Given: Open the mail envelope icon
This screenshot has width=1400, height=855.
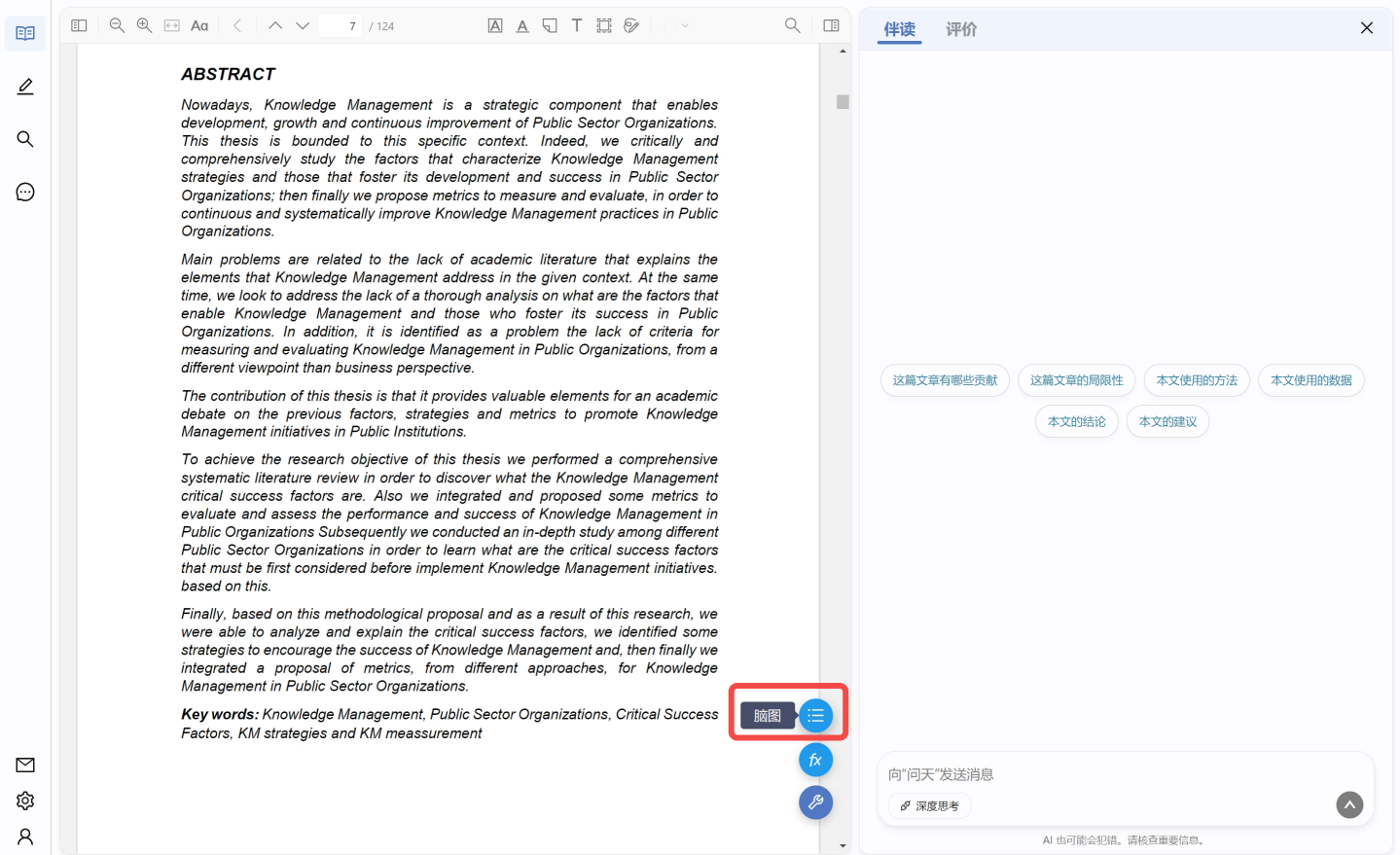Looking at the screenshot, I should coord(25,765).
